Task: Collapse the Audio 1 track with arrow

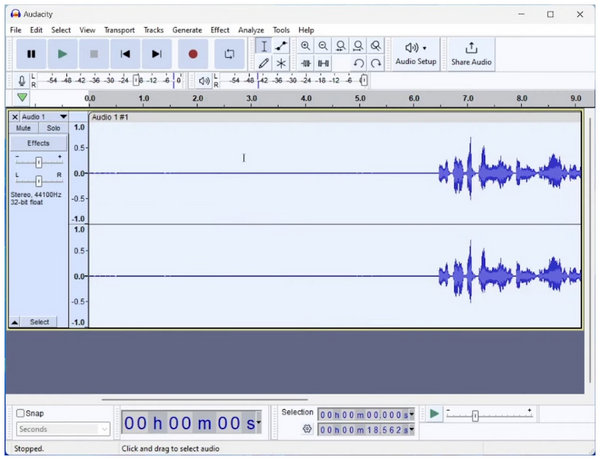Action: coord(14,322)
